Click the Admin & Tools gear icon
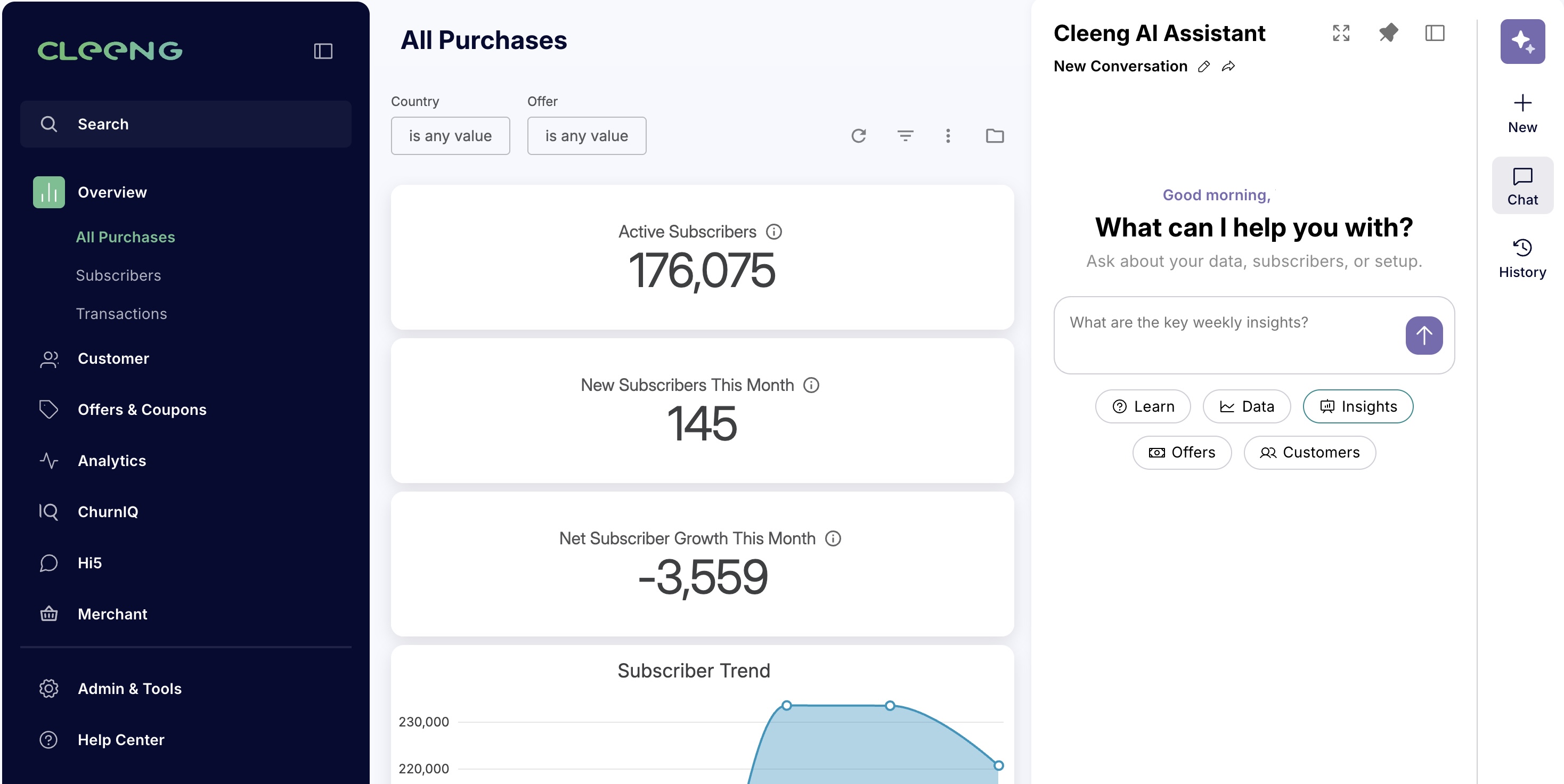The height and width of the screenshot is (784, 1564). coord(48,689)
